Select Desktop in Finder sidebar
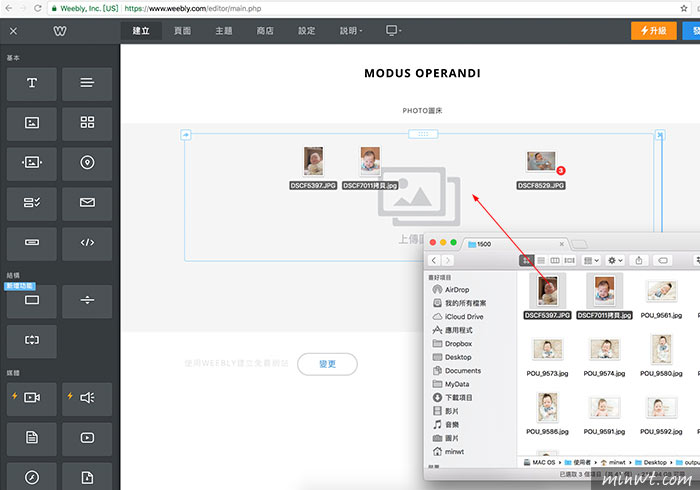The image size is (700, 490). pos(452,357)
